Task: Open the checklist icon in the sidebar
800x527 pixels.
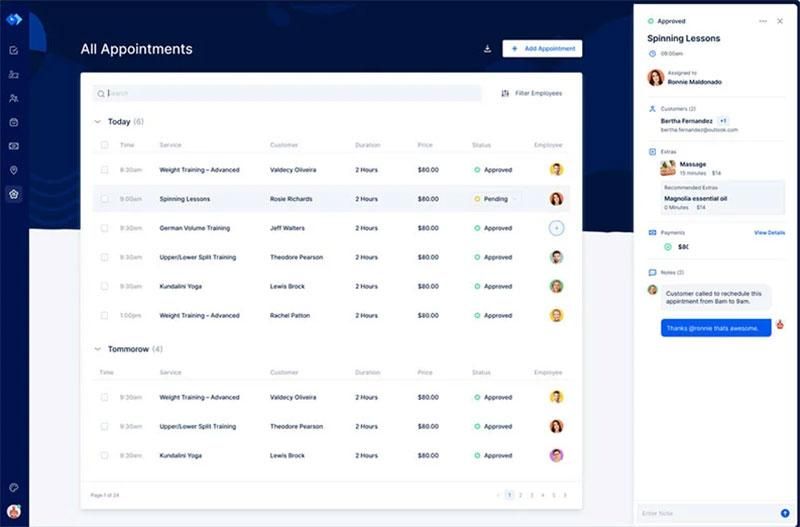Action: tap(14, 50)
